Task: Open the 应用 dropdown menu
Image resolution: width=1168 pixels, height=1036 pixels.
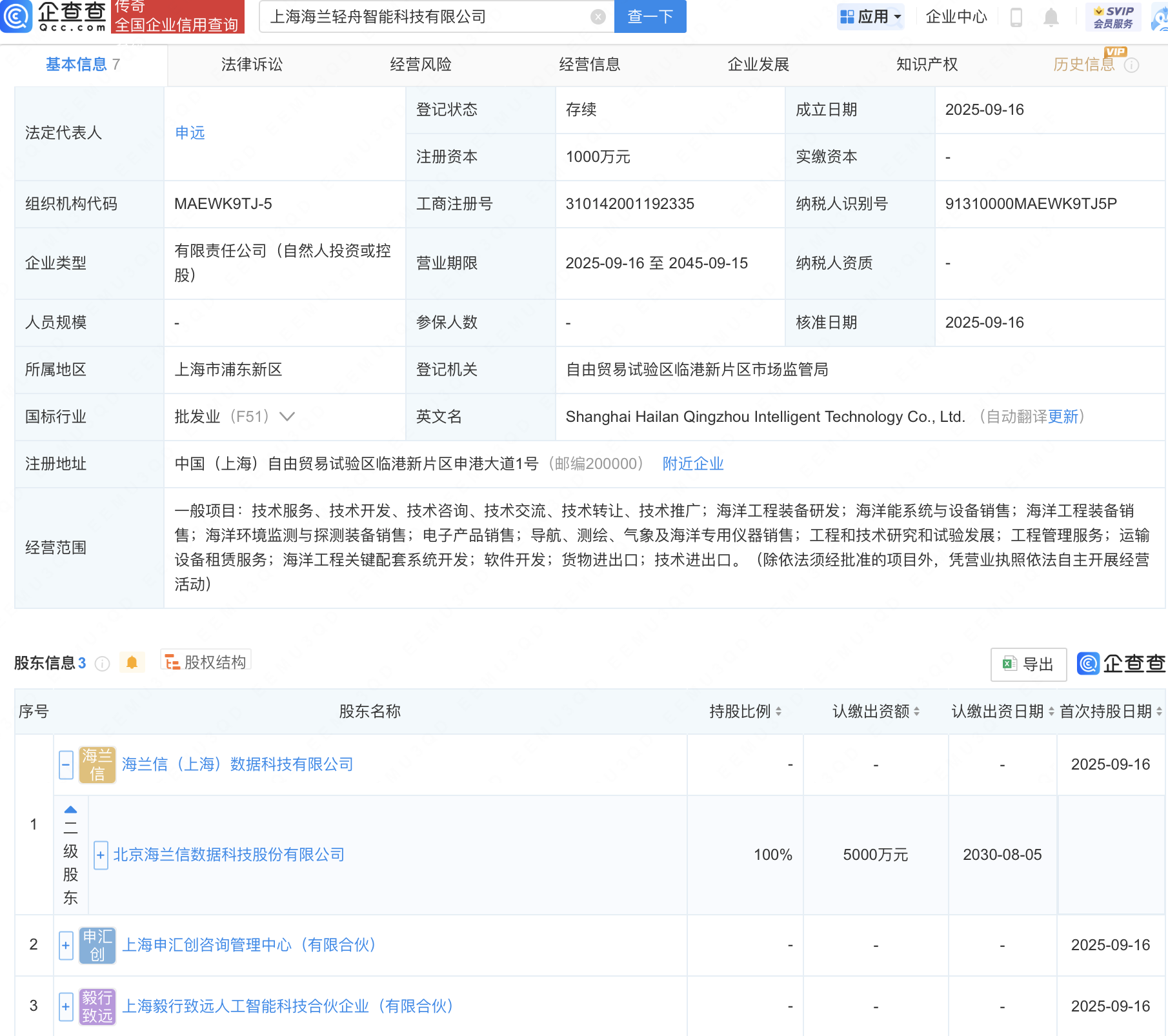Action: click(871, 17)
